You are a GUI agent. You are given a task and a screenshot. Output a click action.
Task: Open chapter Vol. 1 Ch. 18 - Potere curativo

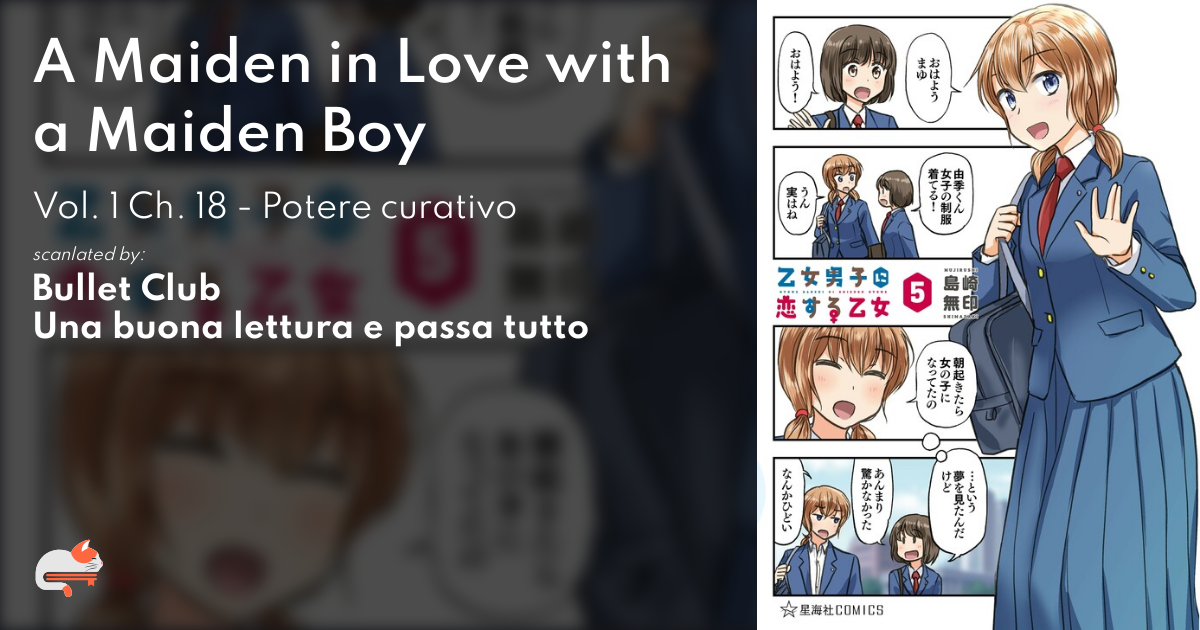click(x=275, y=207)
